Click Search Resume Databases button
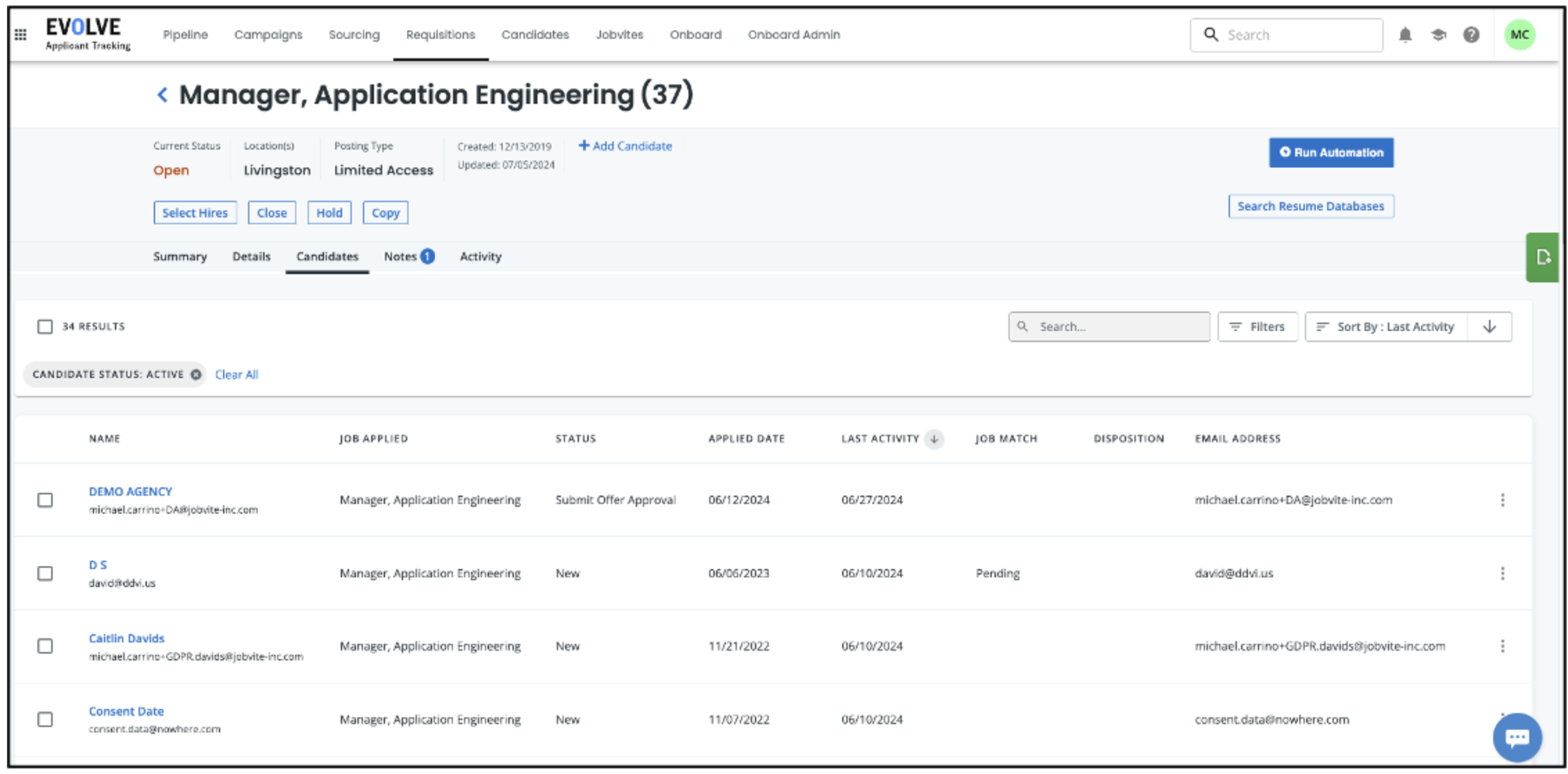This screenshot has height=774, width=1568. point(1311,206)
